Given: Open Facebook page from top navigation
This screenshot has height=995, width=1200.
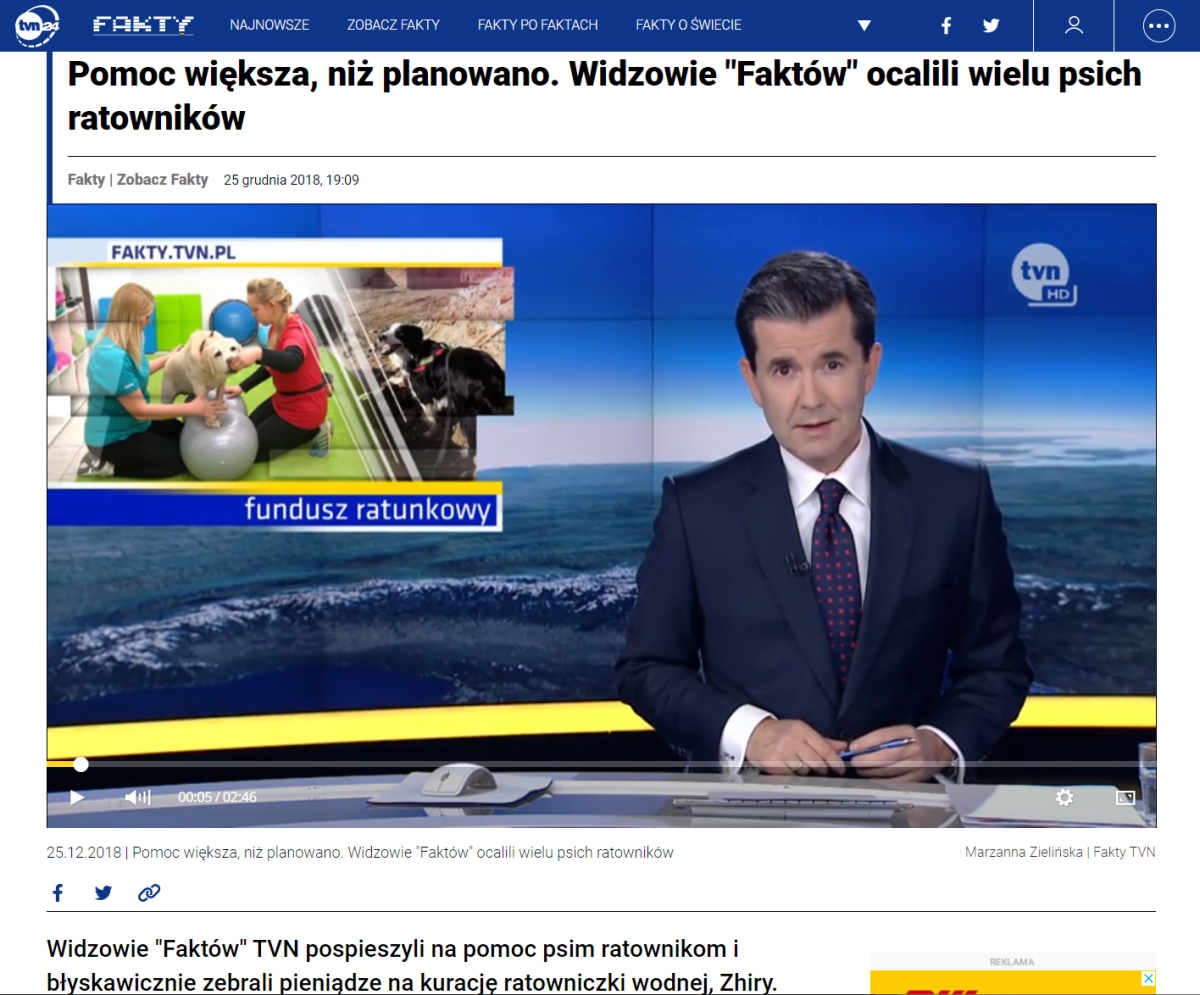Looking at the screenshot, I should tap(946, 26).
